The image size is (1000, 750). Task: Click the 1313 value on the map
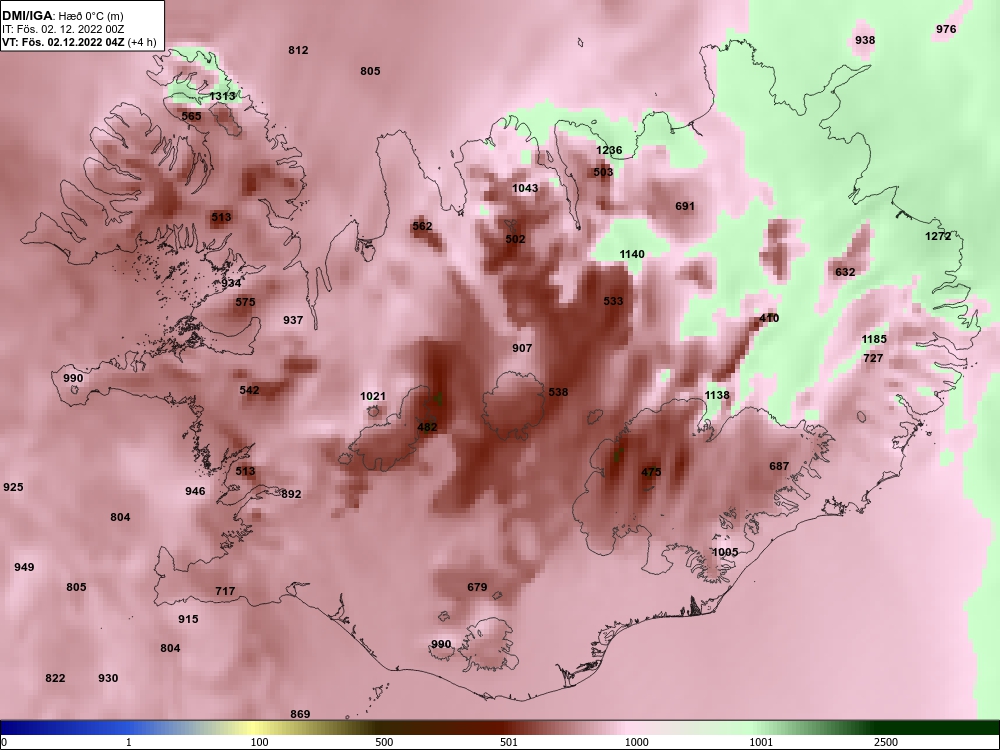(223, 96)
